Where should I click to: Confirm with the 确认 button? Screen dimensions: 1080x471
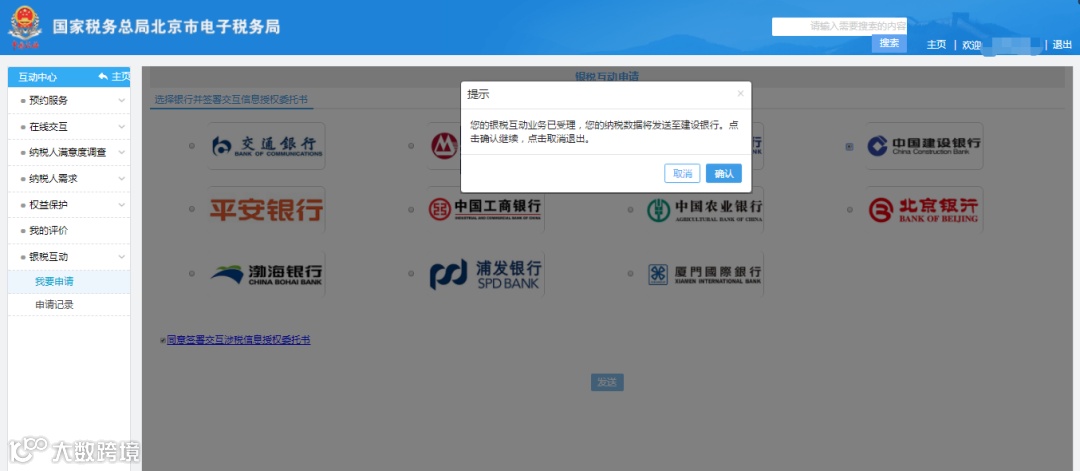click(723, 174)
